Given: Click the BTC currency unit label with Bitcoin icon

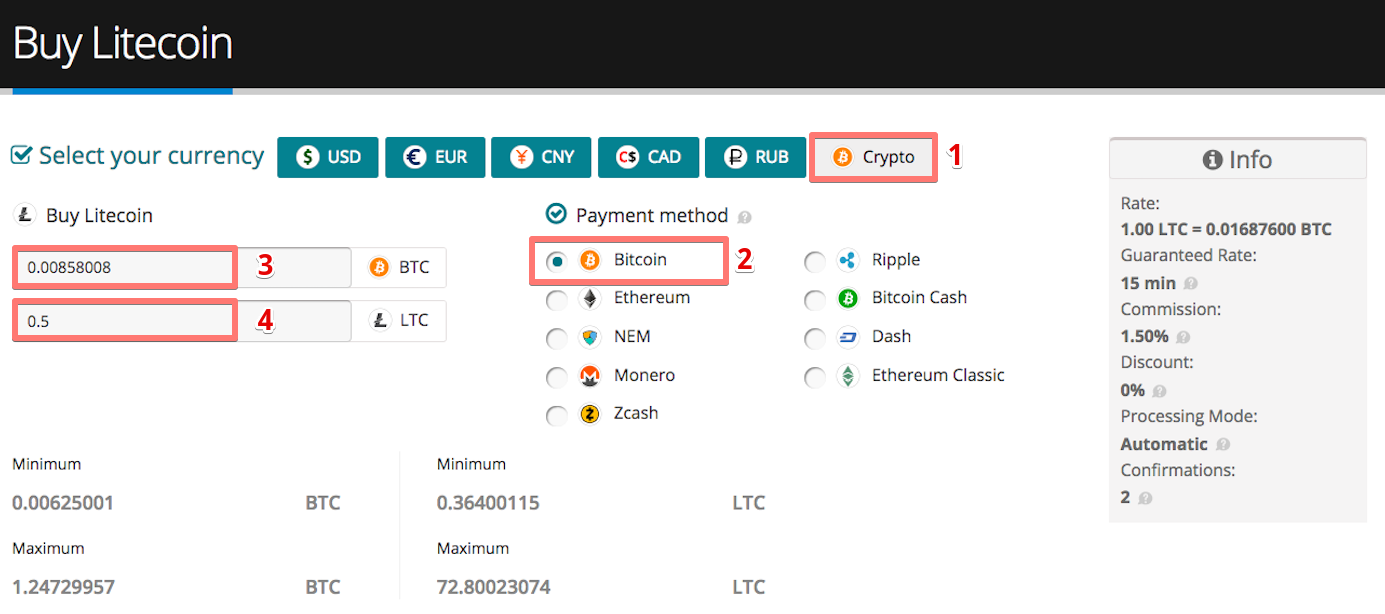Looking at the screenshot, I should coord(399,268).
